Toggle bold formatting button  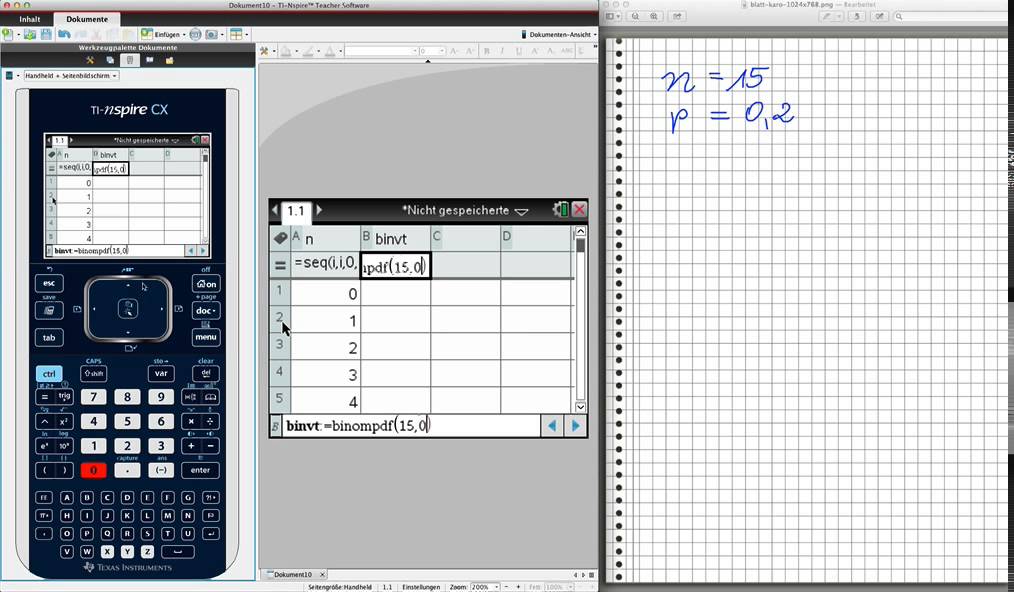[x=486, y=51]
